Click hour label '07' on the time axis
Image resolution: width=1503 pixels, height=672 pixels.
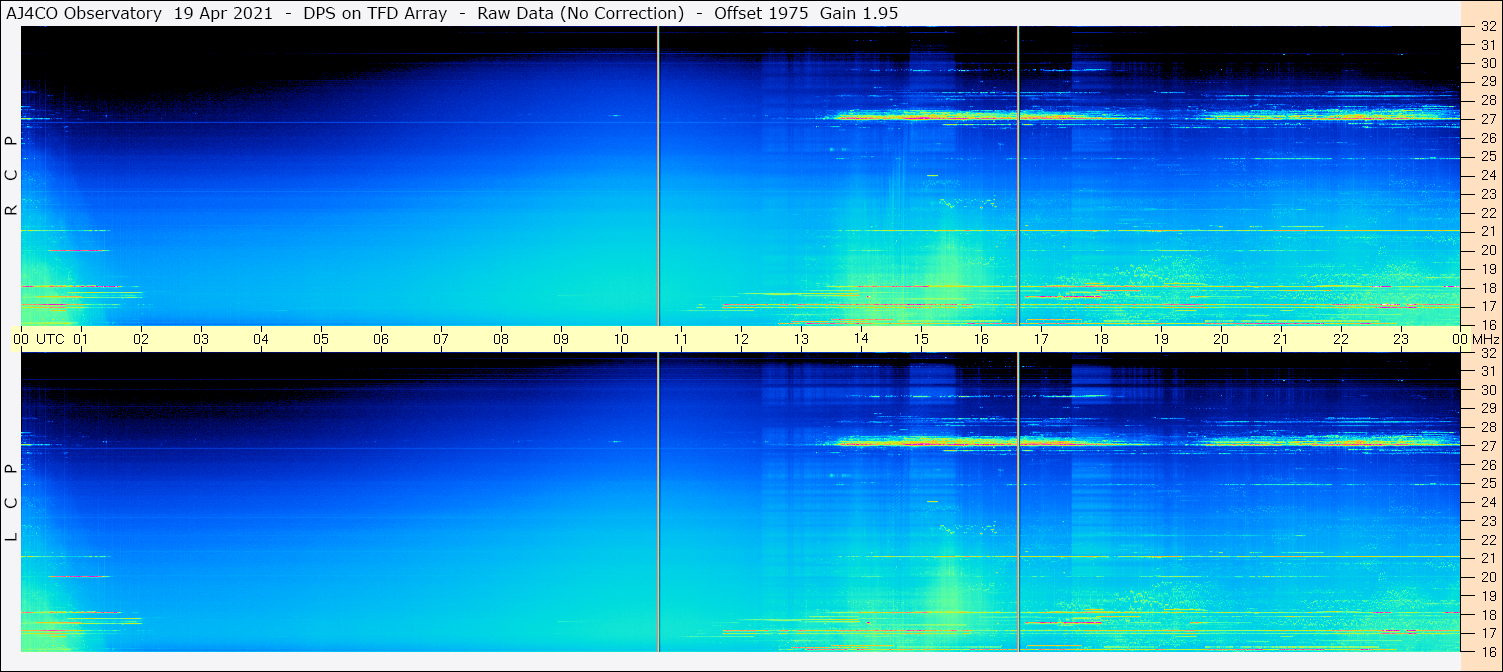(x=441, y=339)
